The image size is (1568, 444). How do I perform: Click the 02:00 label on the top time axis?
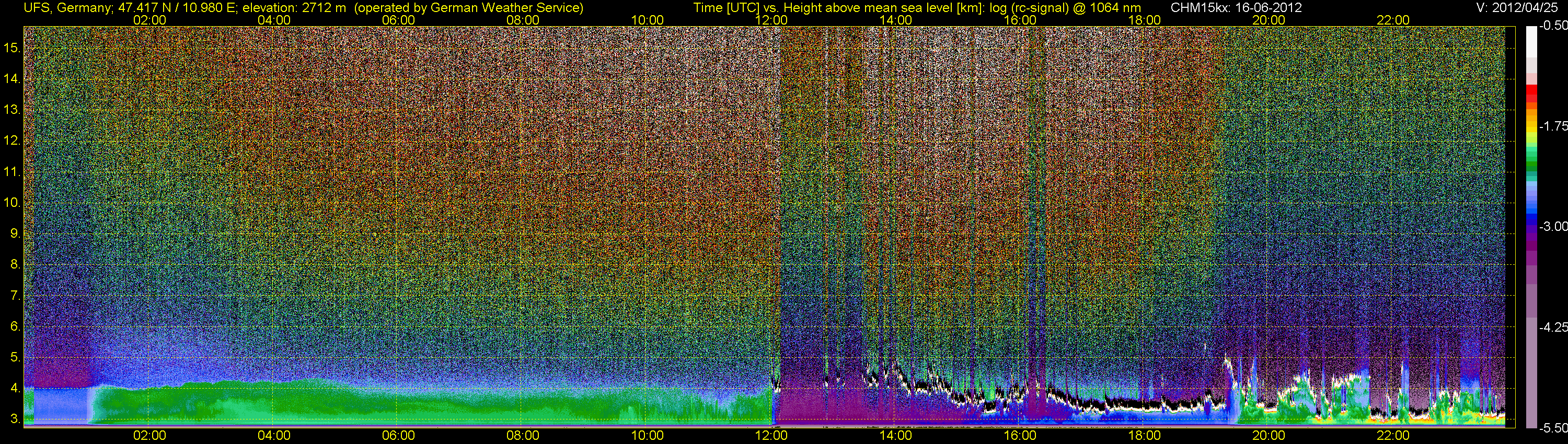(149, 20)
